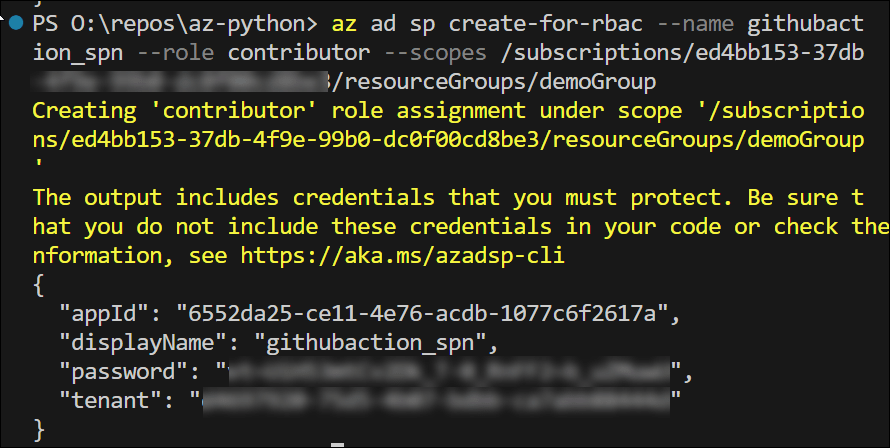Click the terminal cursor below the output
This screenshot has width=890, height=448.
(338, 443)
